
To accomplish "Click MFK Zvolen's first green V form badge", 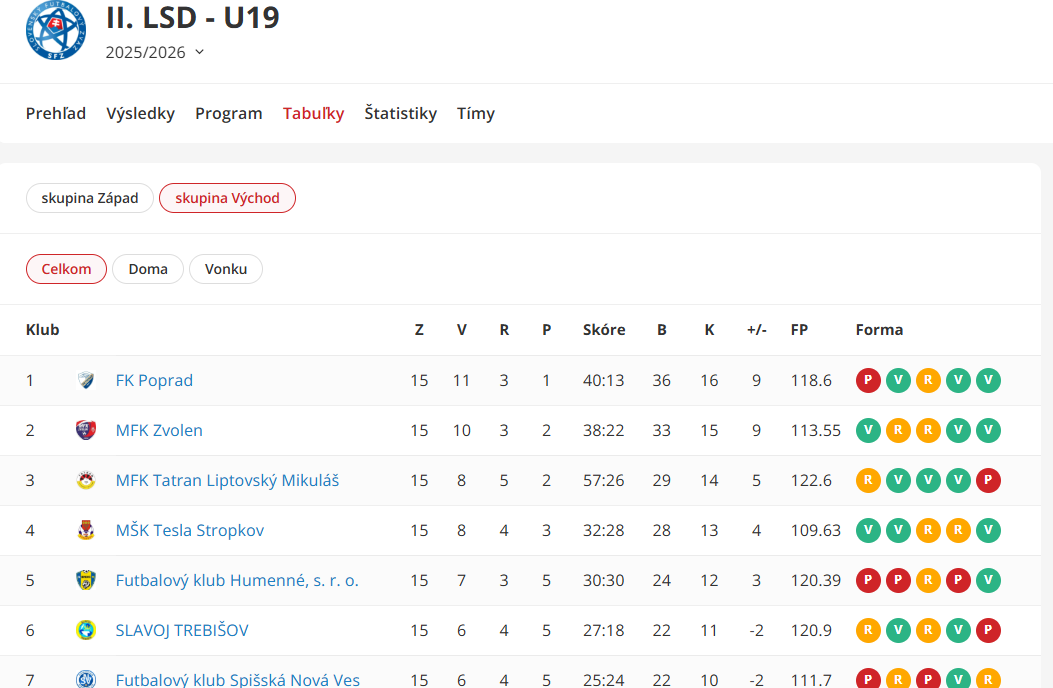I will click(x=868, y=430).
